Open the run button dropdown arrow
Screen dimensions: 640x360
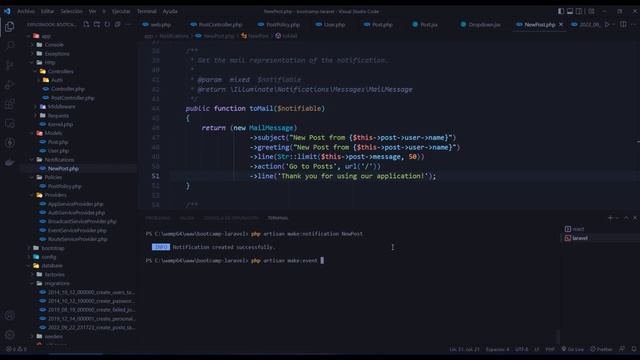click(613, 24)
